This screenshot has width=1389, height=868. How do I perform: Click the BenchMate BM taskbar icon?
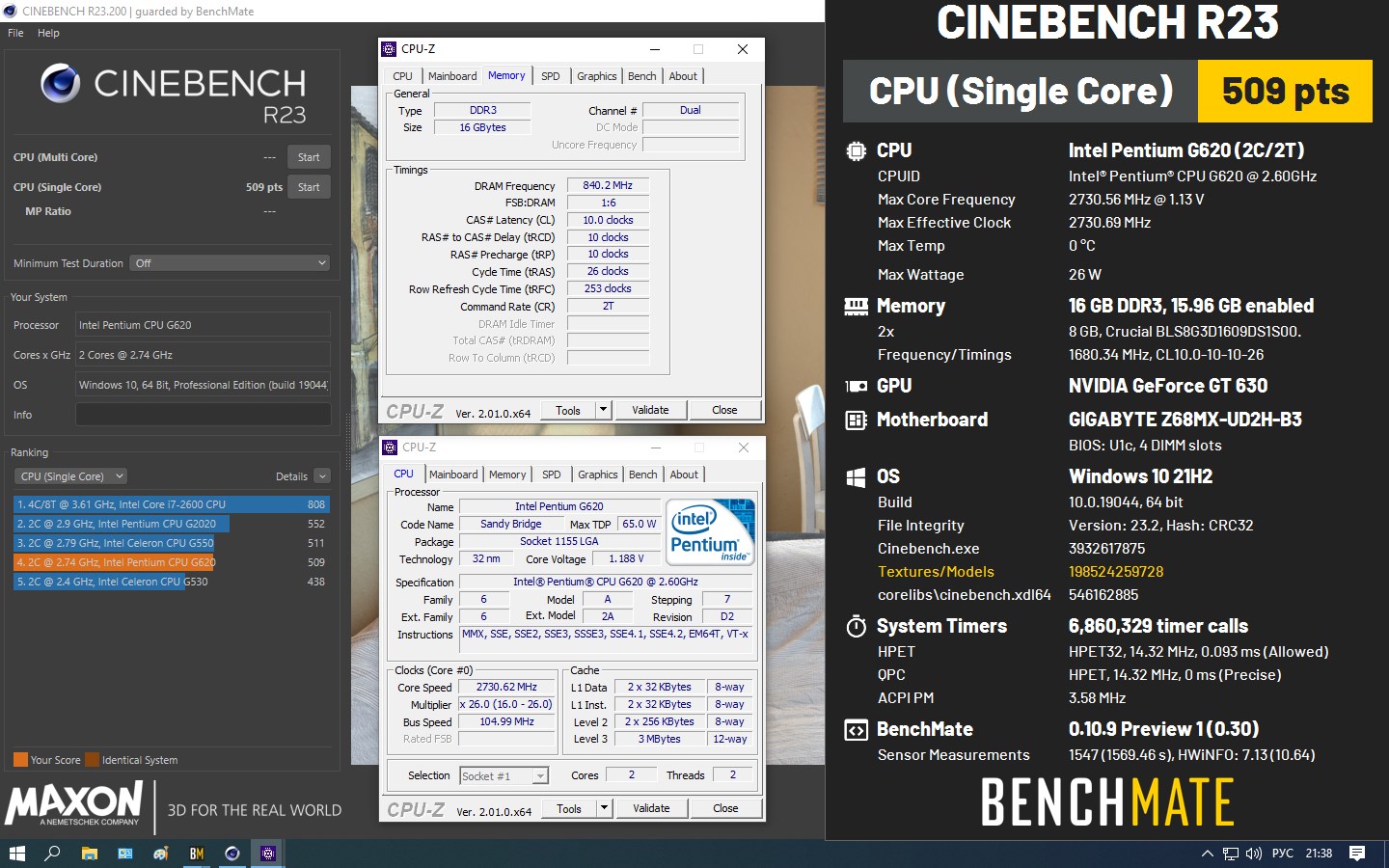(x=197, y=854)
